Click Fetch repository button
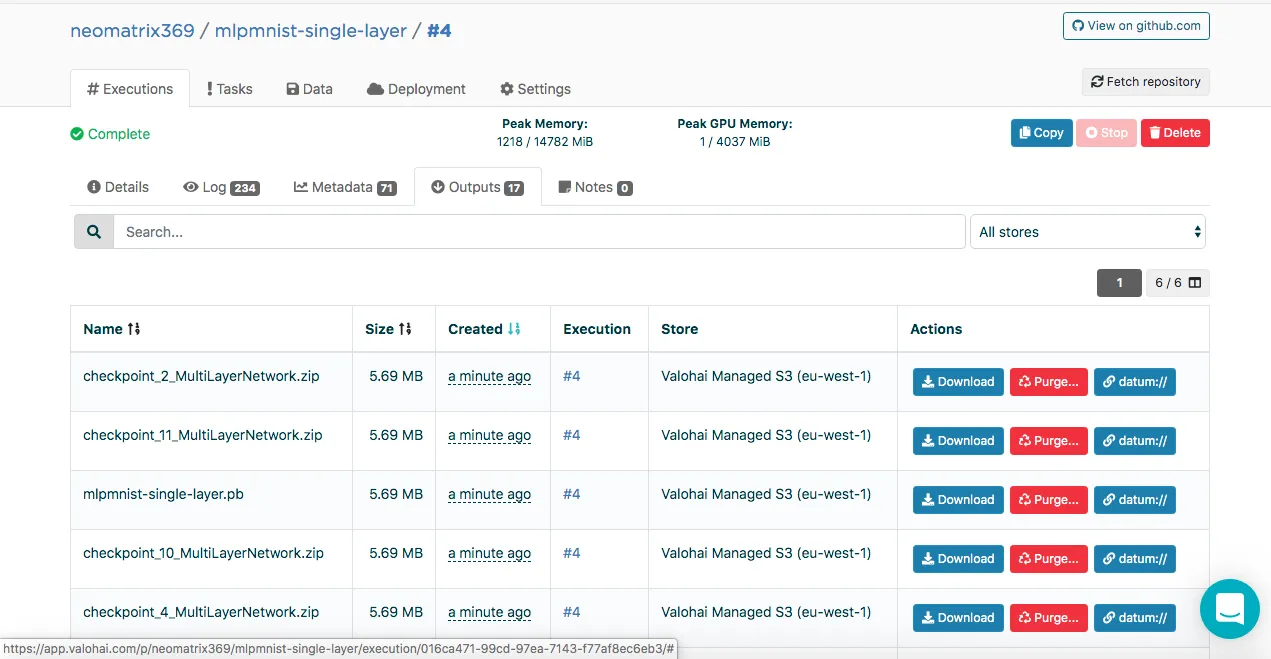Image resolution: width=1271 pixels, height=659 pixels. (x=1146, y=82)
